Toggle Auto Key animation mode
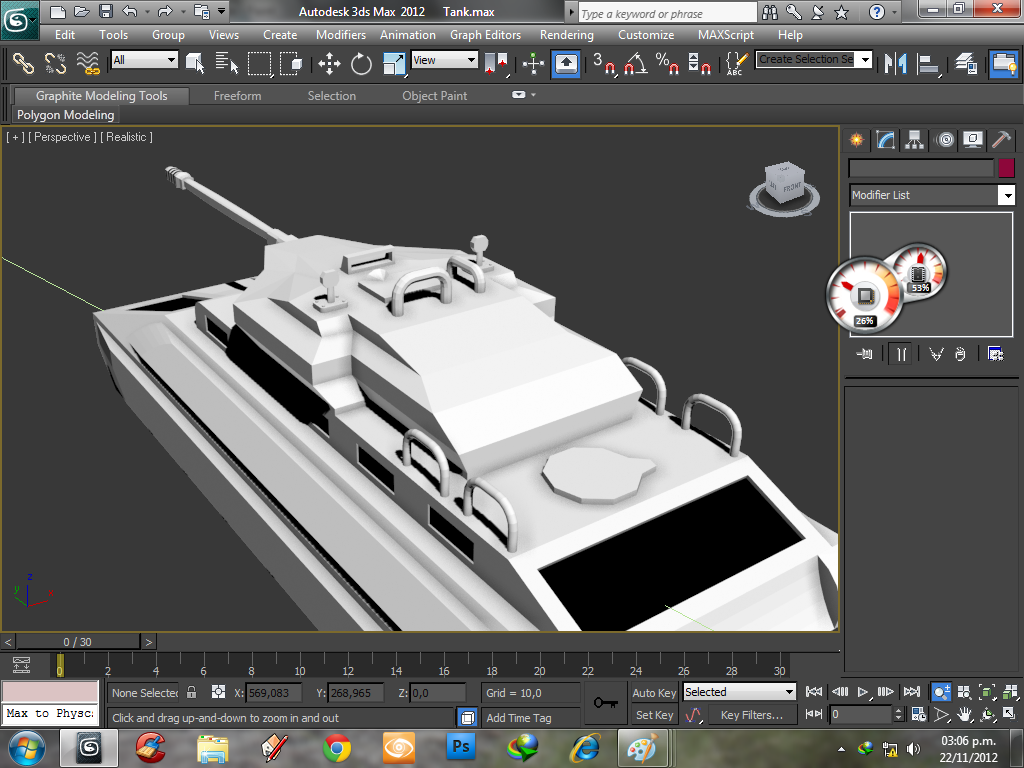The height and width of the screenshot is (768, 1024). point(654,692)
